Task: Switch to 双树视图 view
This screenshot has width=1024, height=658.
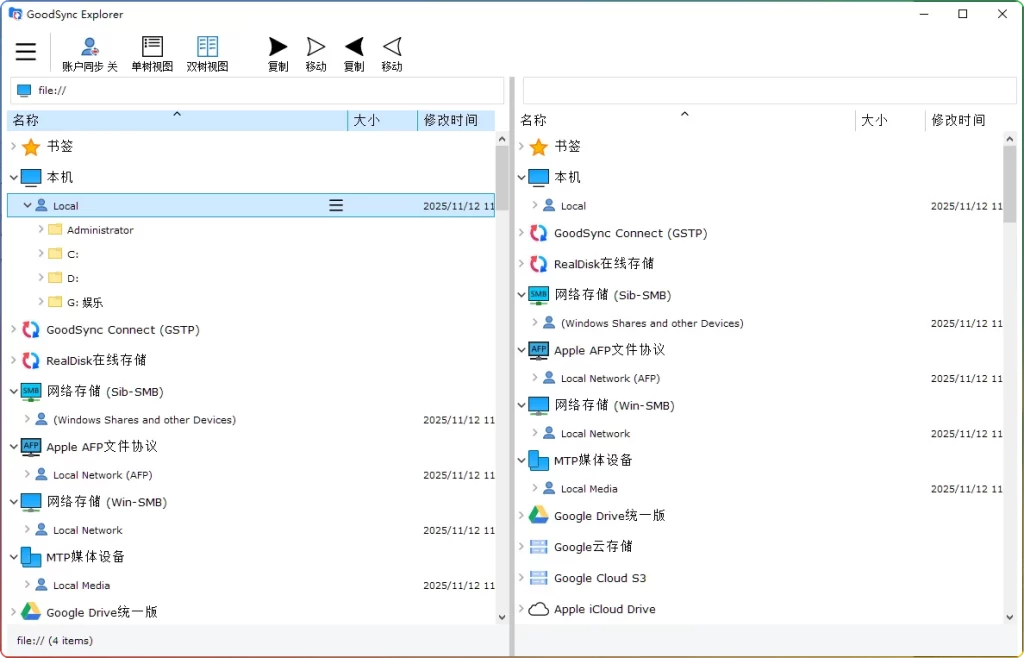Action: point(207,45)
